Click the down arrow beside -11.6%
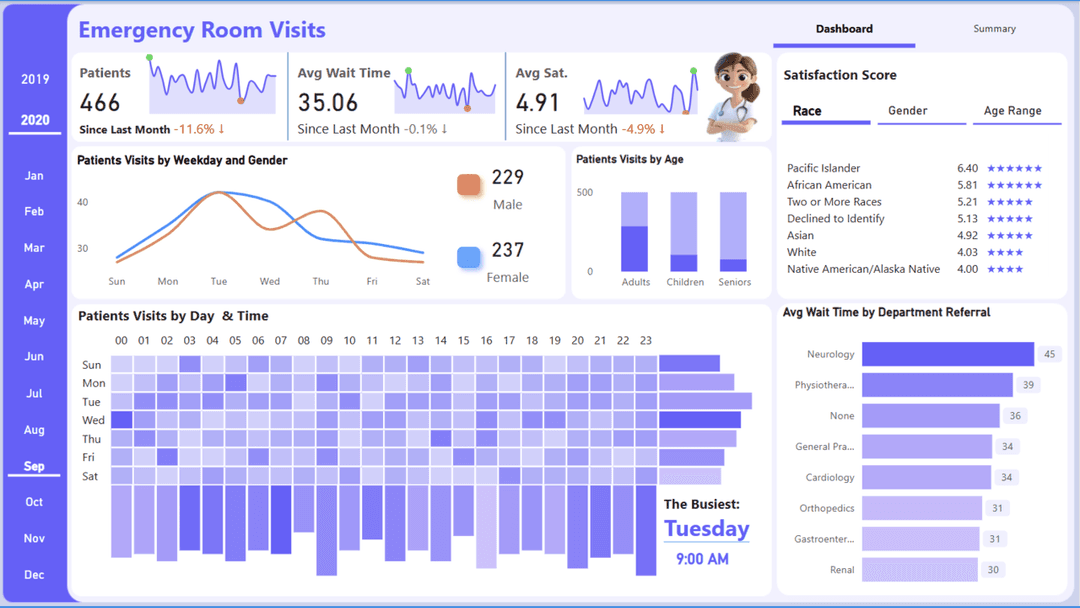This screenshot has height=608, width=1080. click(222, 129)
